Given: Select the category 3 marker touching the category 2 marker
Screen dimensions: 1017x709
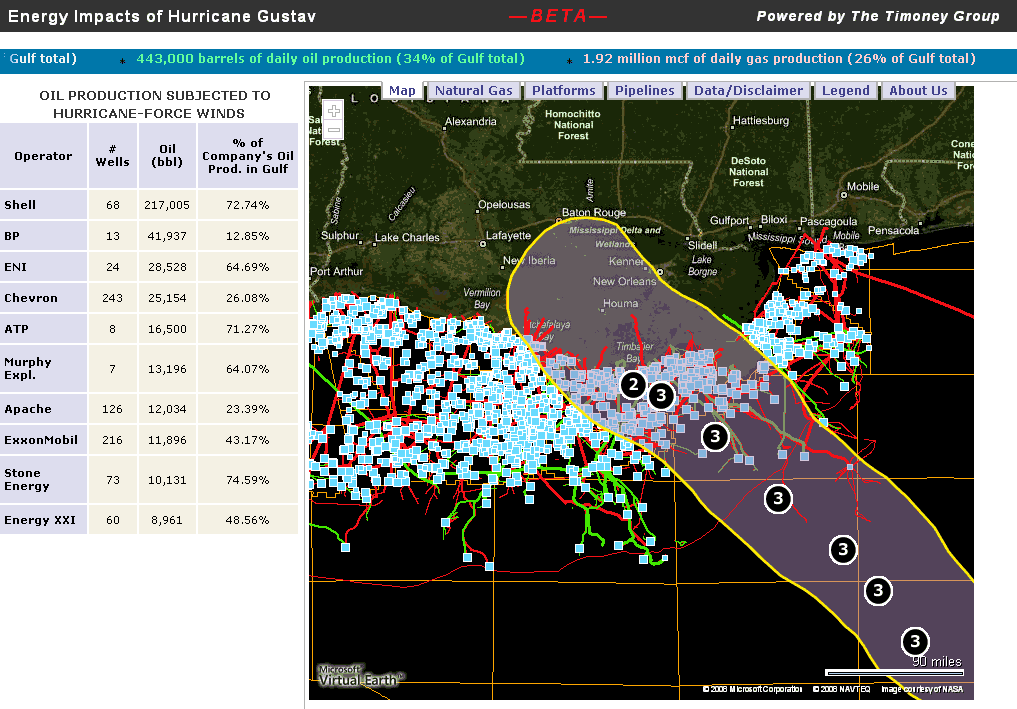Looking at the screenshot, I should (661, 395).
